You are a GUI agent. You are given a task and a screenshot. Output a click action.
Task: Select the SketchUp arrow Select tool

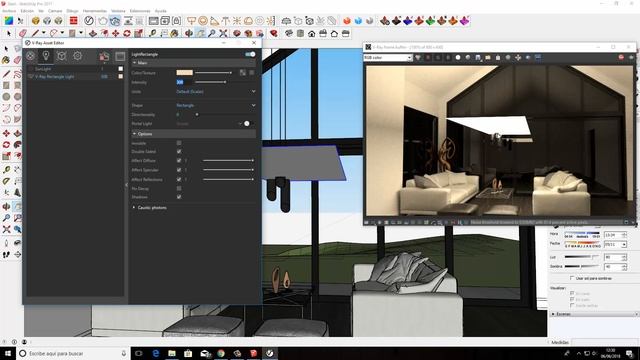[9, 33]
